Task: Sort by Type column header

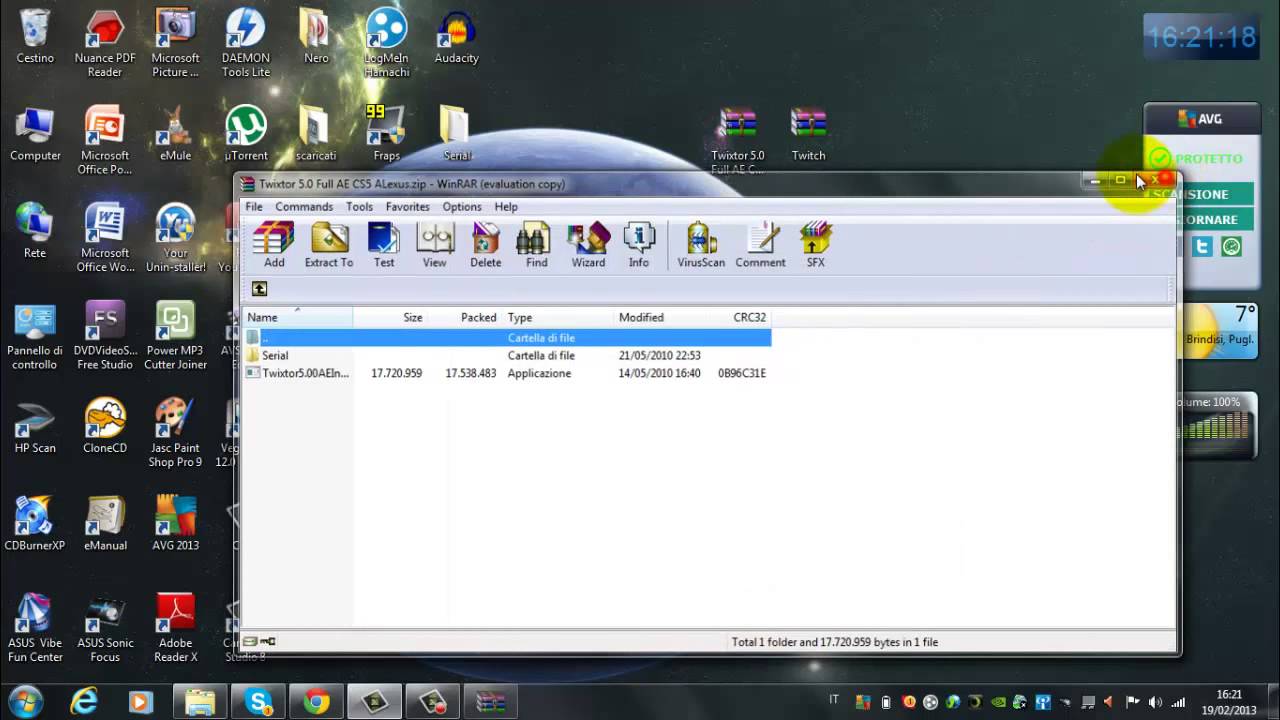Action: click(558, 317)
